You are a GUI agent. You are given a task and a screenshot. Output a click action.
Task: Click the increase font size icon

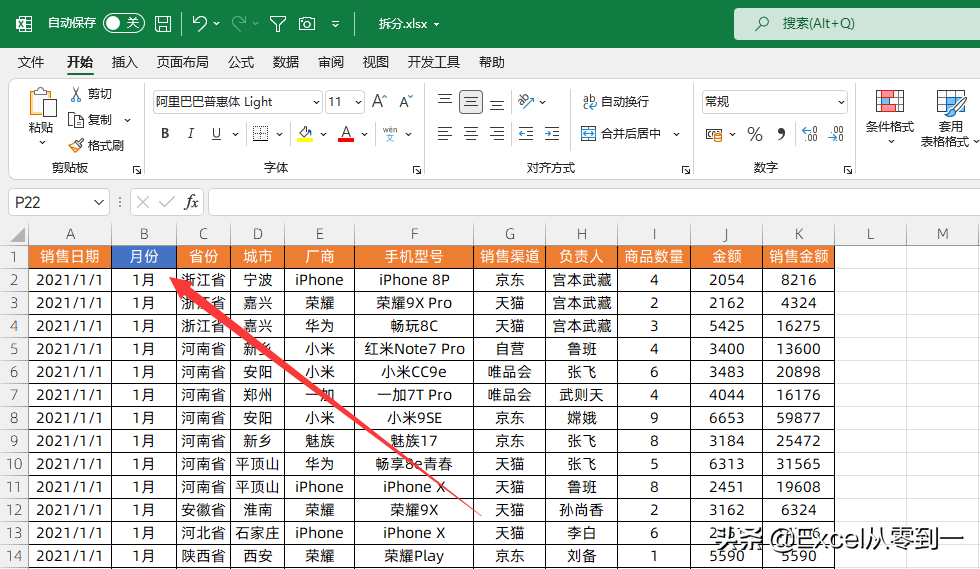pyautogui.click(x=379, y=101)
